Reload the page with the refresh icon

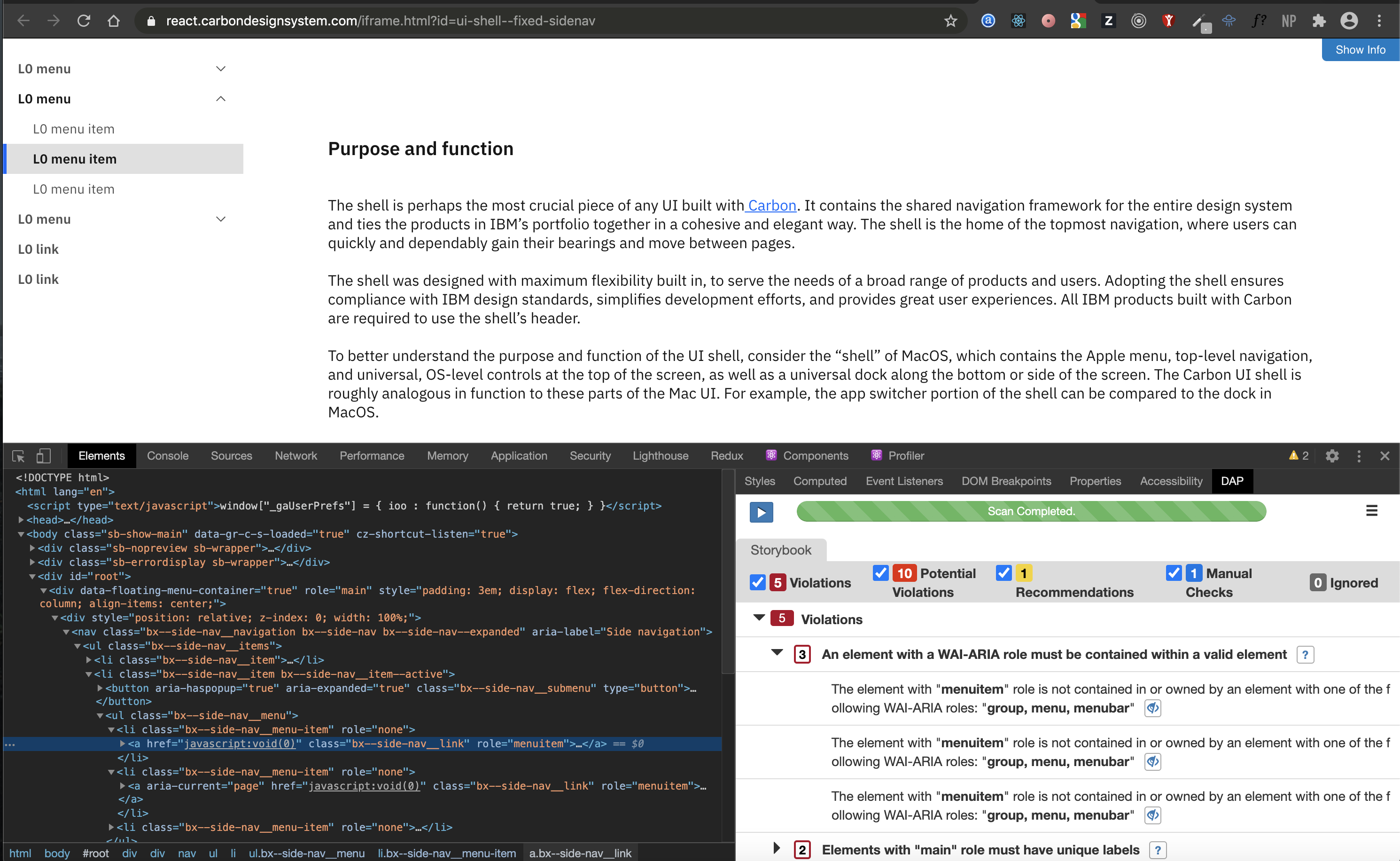[x=84, y=21]
